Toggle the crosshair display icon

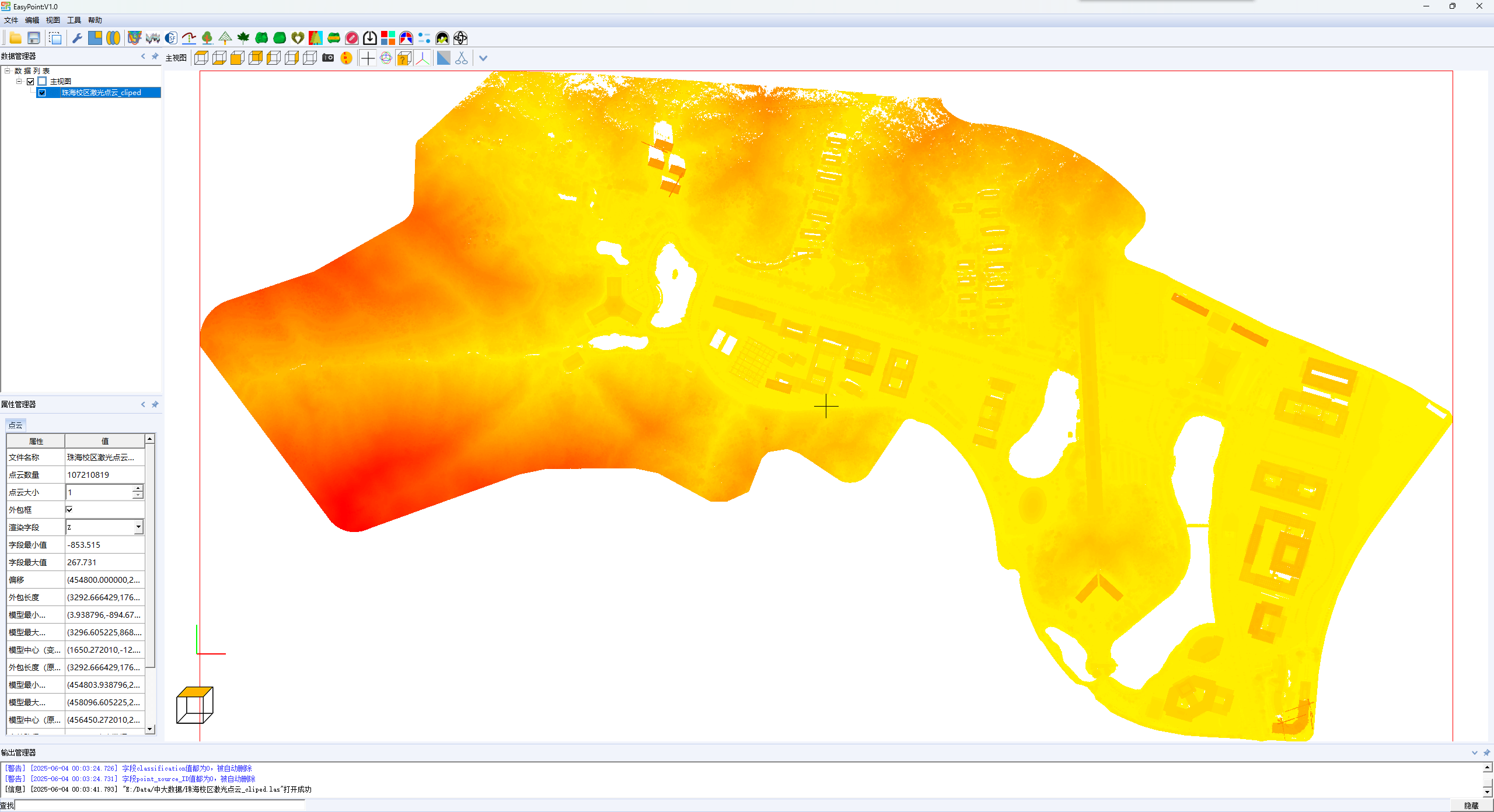tap(368, 58)
